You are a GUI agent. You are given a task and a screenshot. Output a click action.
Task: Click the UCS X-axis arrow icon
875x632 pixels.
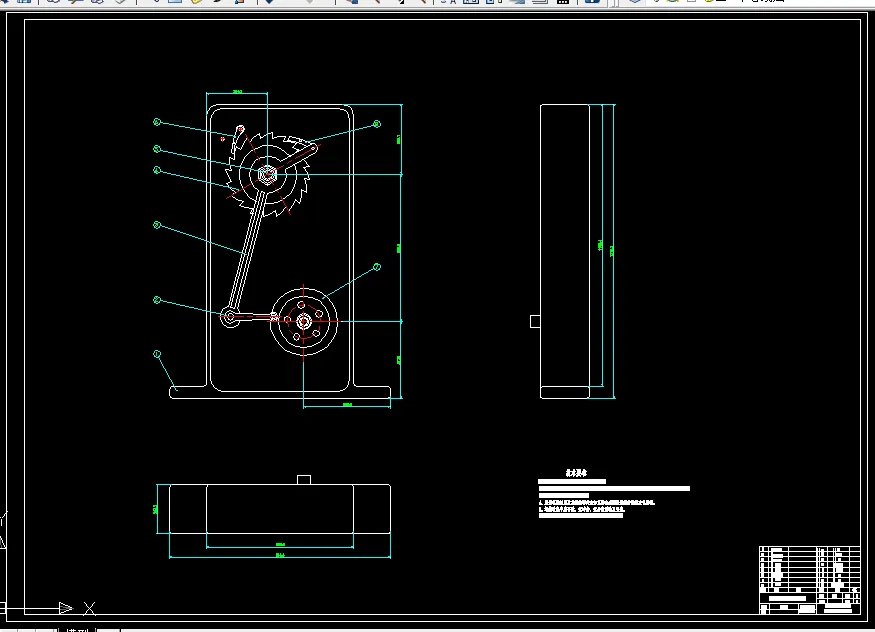click(x=66, y=608)
